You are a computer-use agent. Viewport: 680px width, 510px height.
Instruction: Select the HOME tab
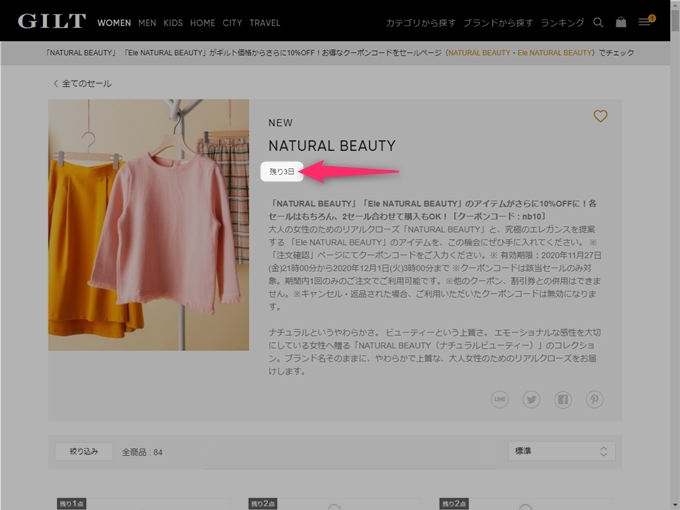(x=203, y=23)
